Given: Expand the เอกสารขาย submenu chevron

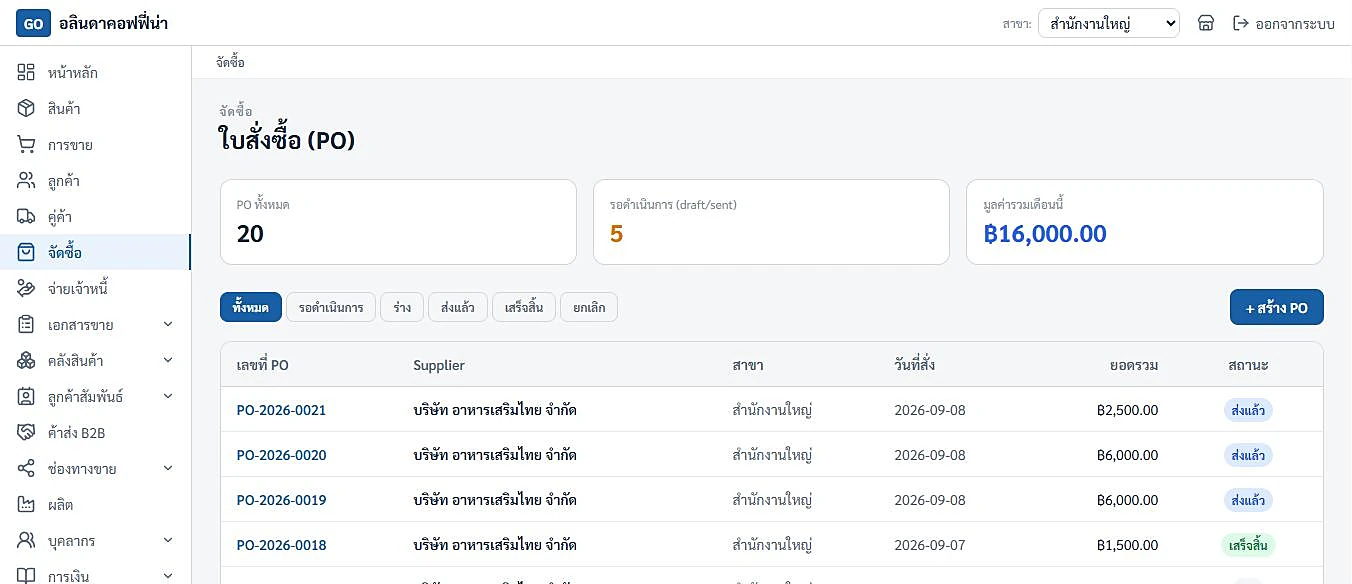Looking at the screenshot, I should tap(168, 325).
